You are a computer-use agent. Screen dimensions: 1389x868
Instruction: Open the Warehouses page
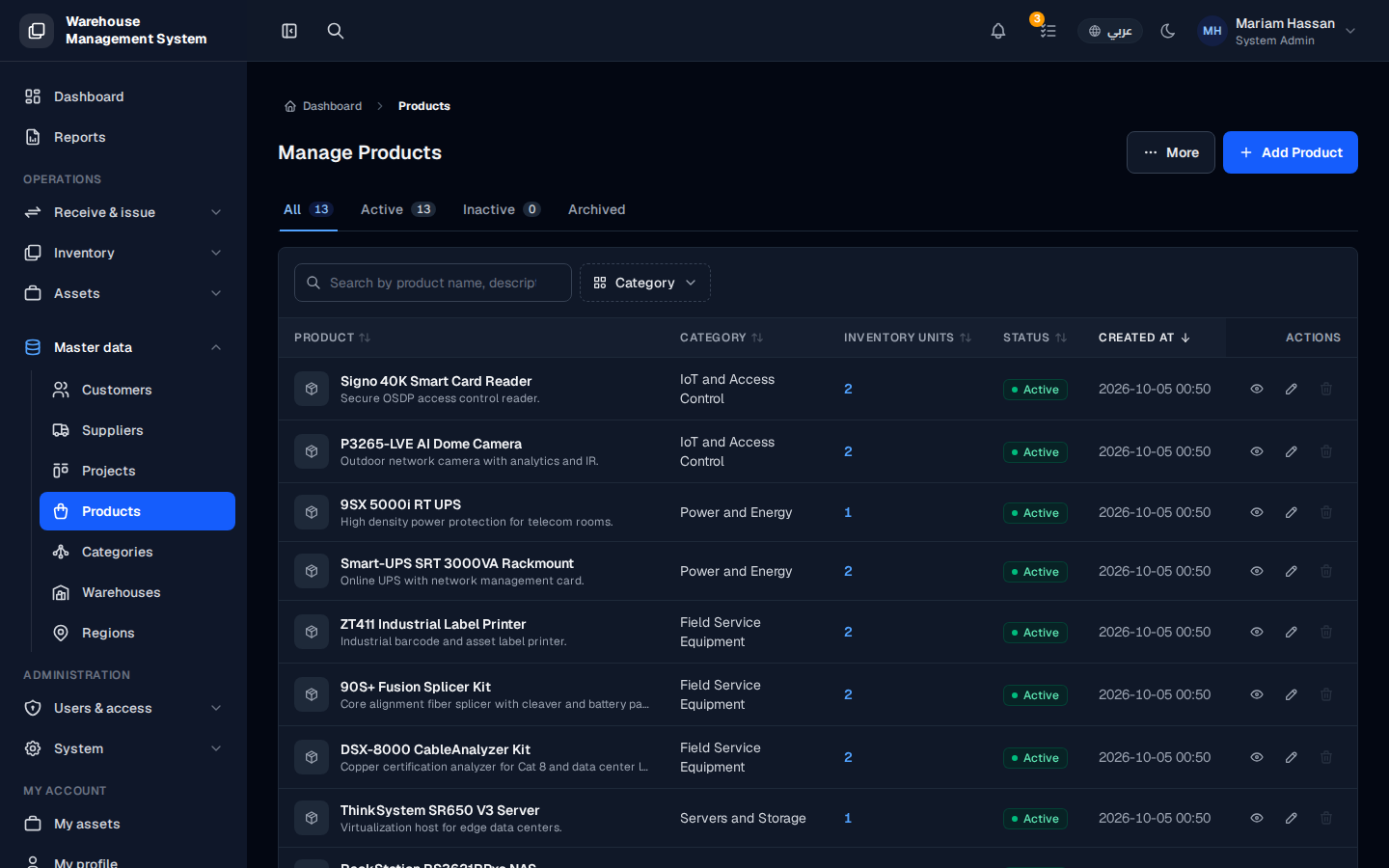click(x=137, y=592)
